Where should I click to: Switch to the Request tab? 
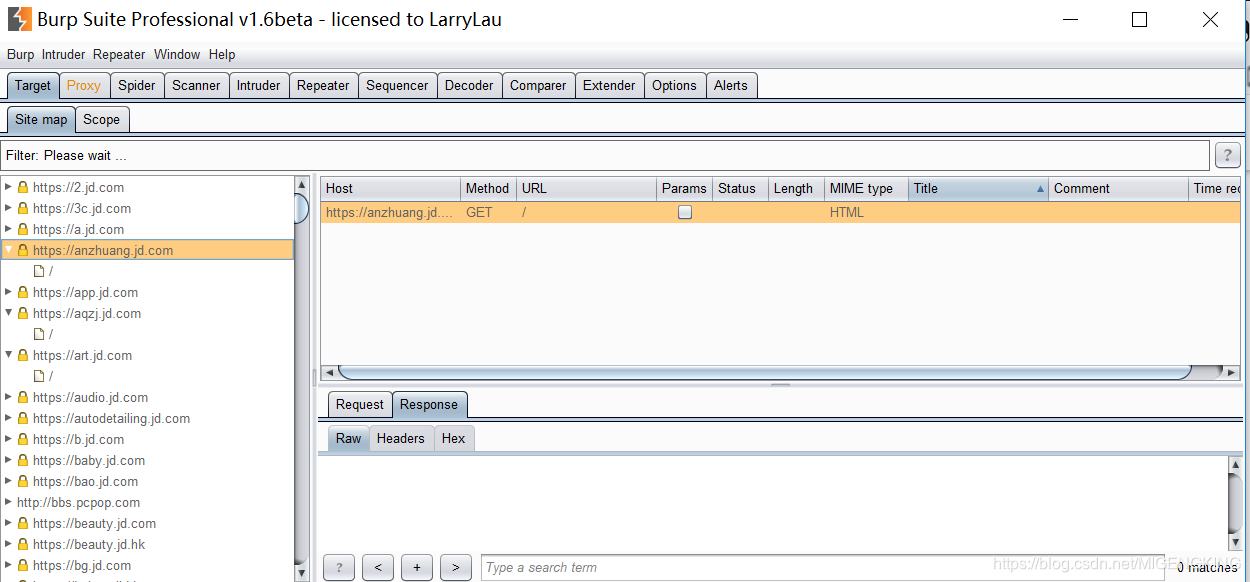pos(360,404)
